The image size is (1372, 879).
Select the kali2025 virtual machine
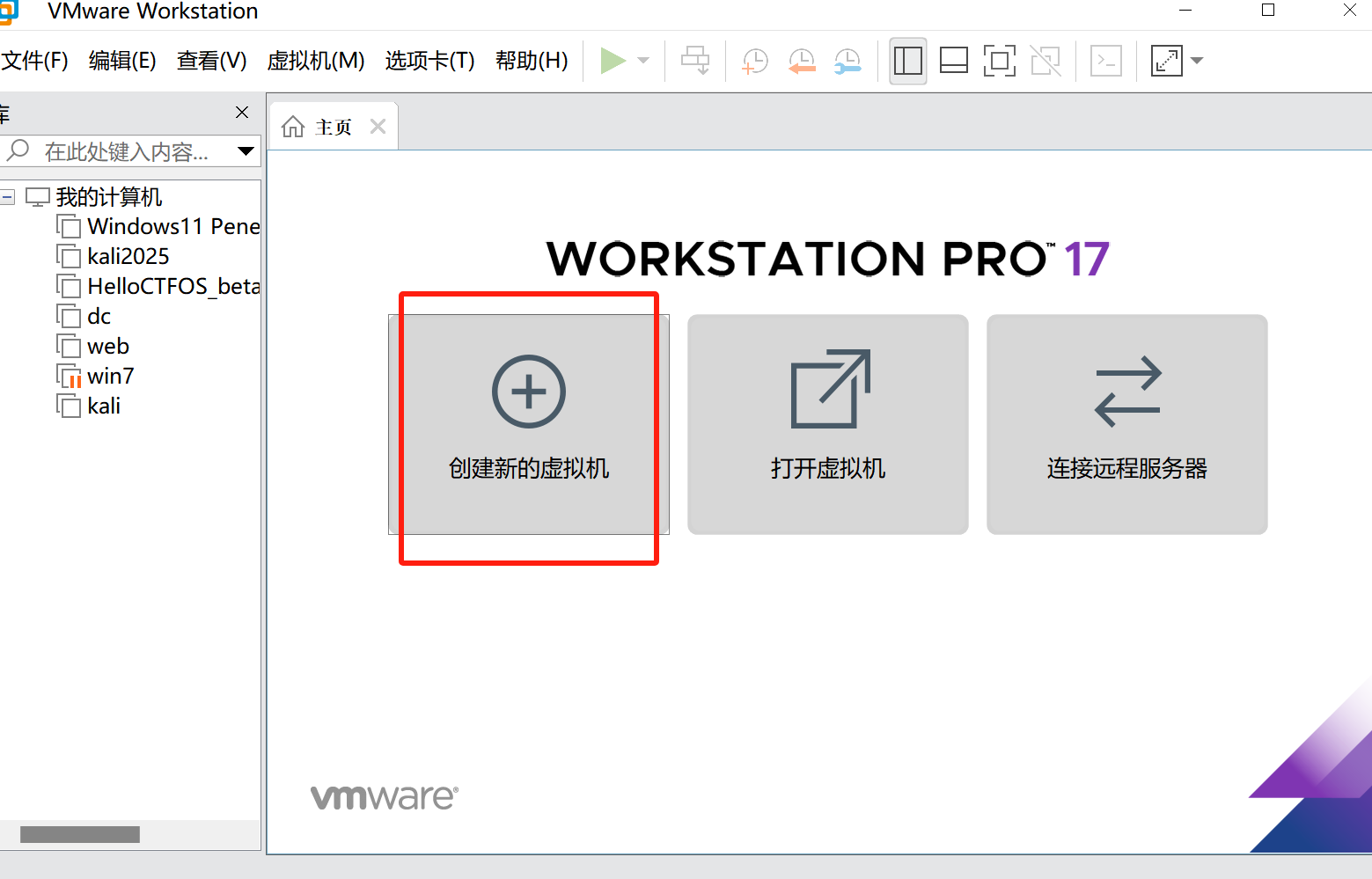[128, 256]
